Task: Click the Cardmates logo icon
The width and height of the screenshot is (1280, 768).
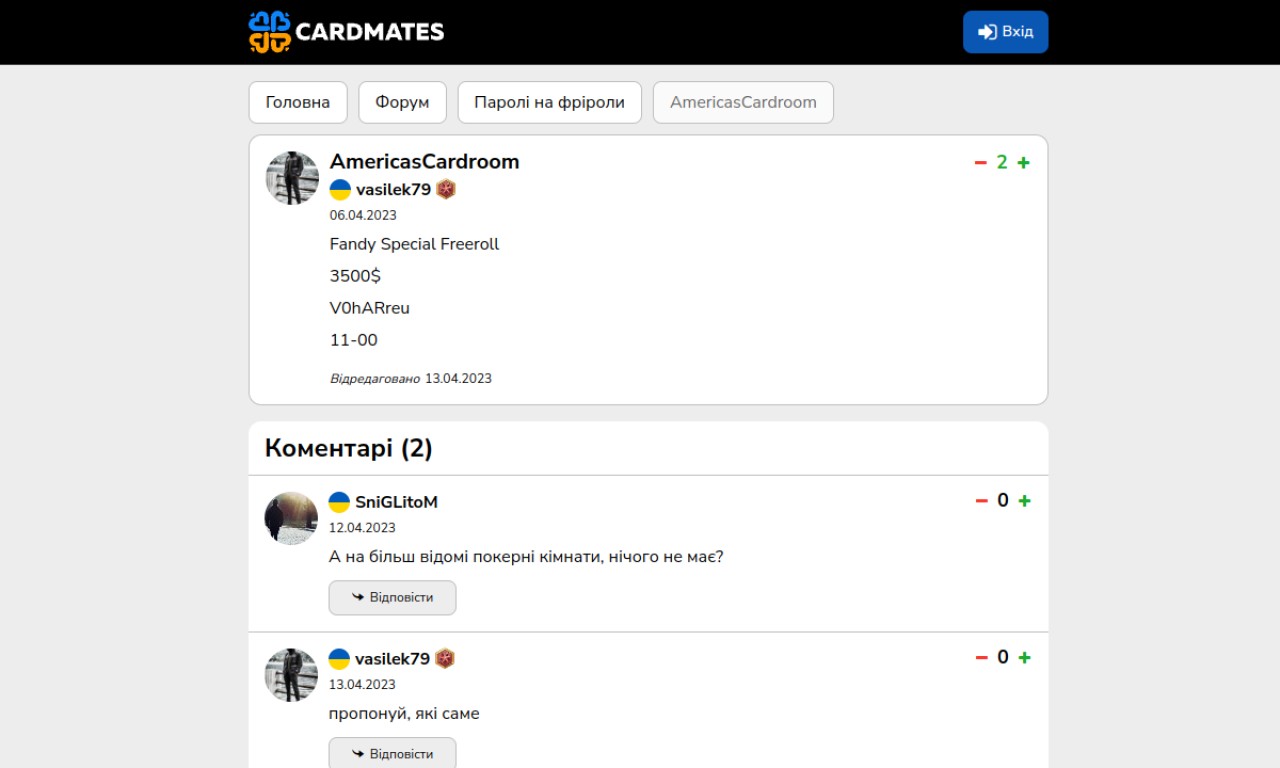Action: pyautogui.click(x=269, y=32)
